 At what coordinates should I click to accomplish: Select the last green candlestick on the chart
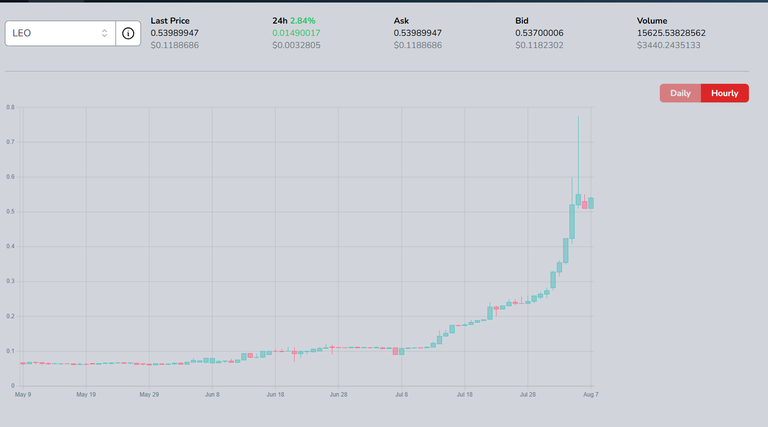point(591,203)
